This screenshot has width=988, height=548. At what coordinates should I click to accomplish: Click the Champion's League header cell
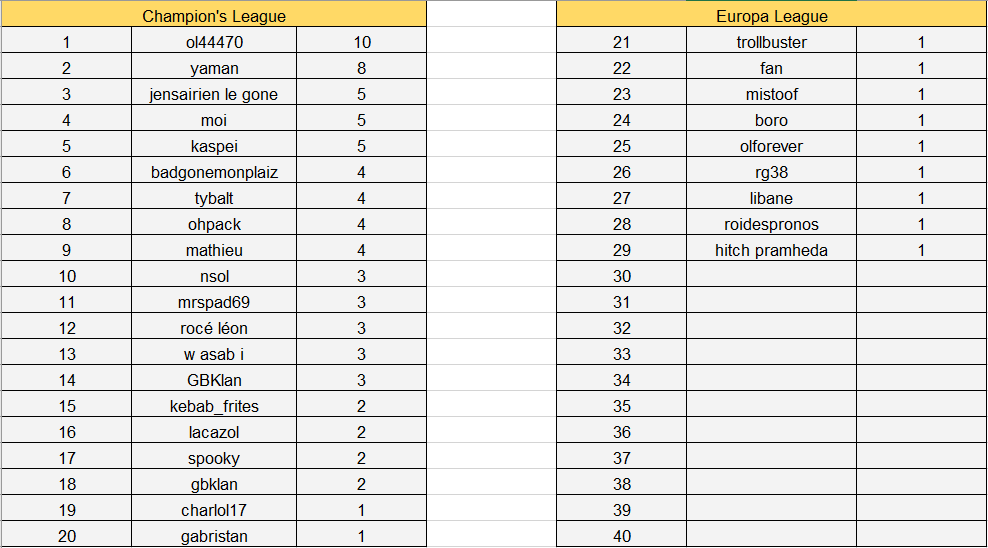[214, 16]
